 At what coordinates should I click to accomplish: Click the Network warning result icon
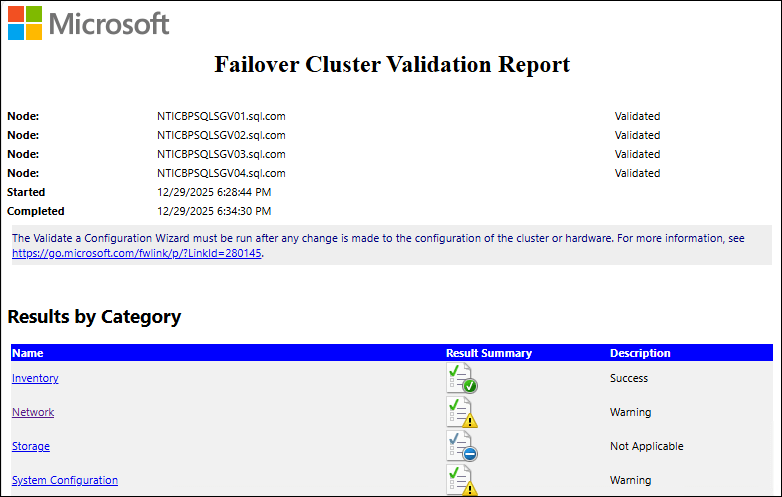(x=461, y=412)
